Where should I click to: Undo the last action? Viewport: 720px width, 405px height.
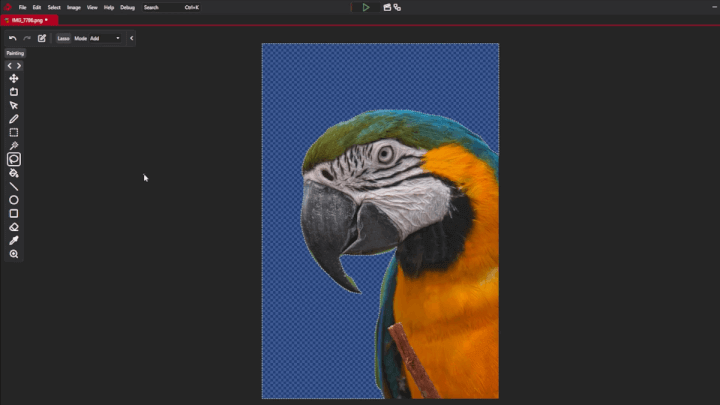[12, 38]
